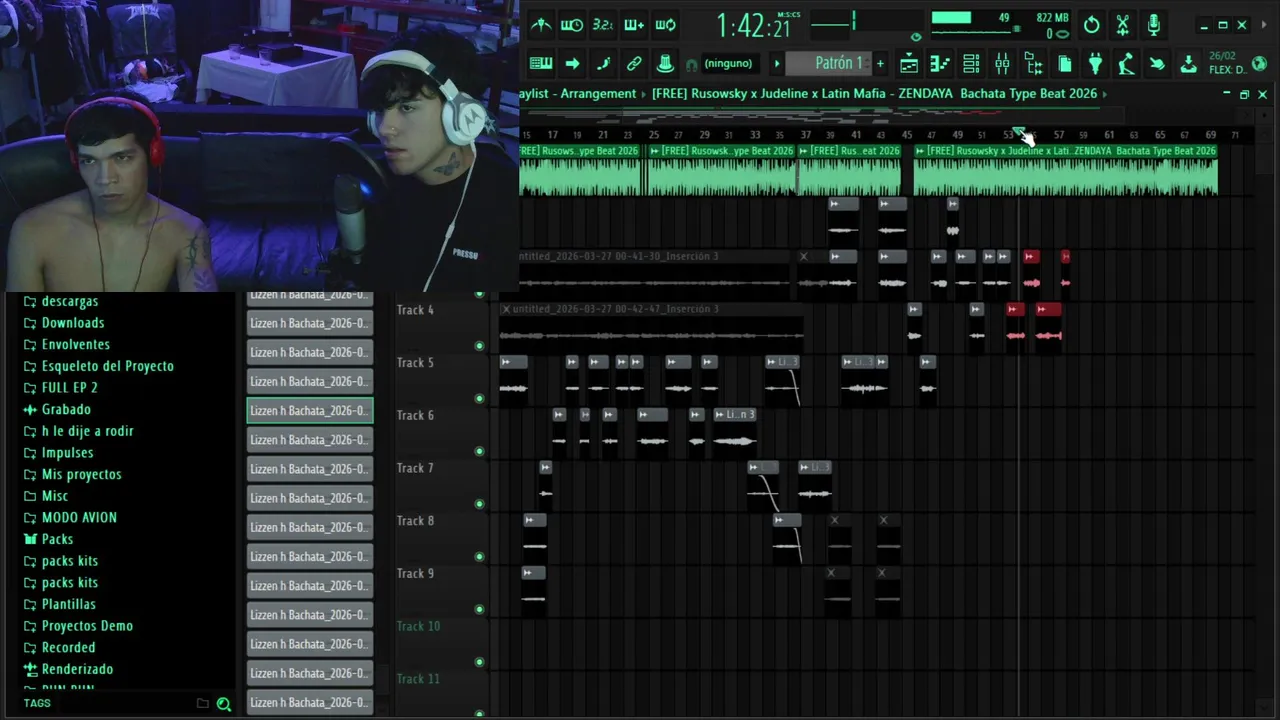Open the Channel rack view icon
This screenshot has width=1280, height=720.
click(971, 64)
